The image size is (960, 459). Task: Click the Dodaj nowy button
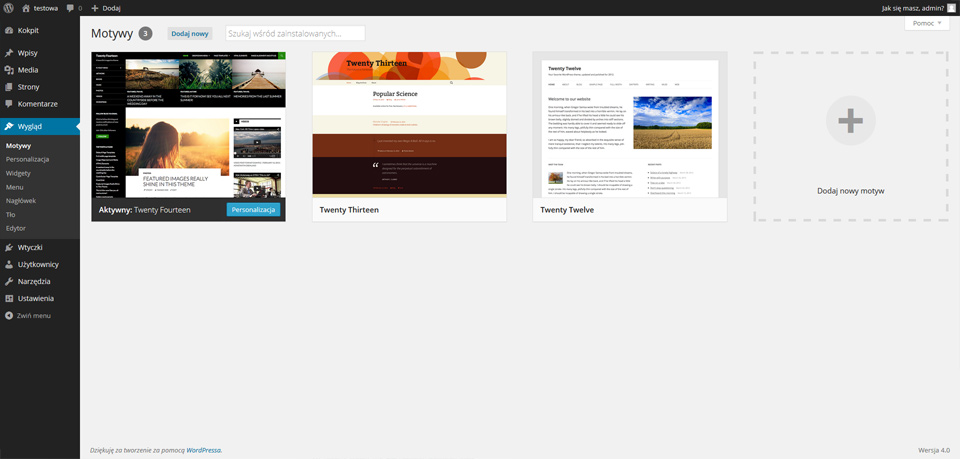[x=190, y=34]
